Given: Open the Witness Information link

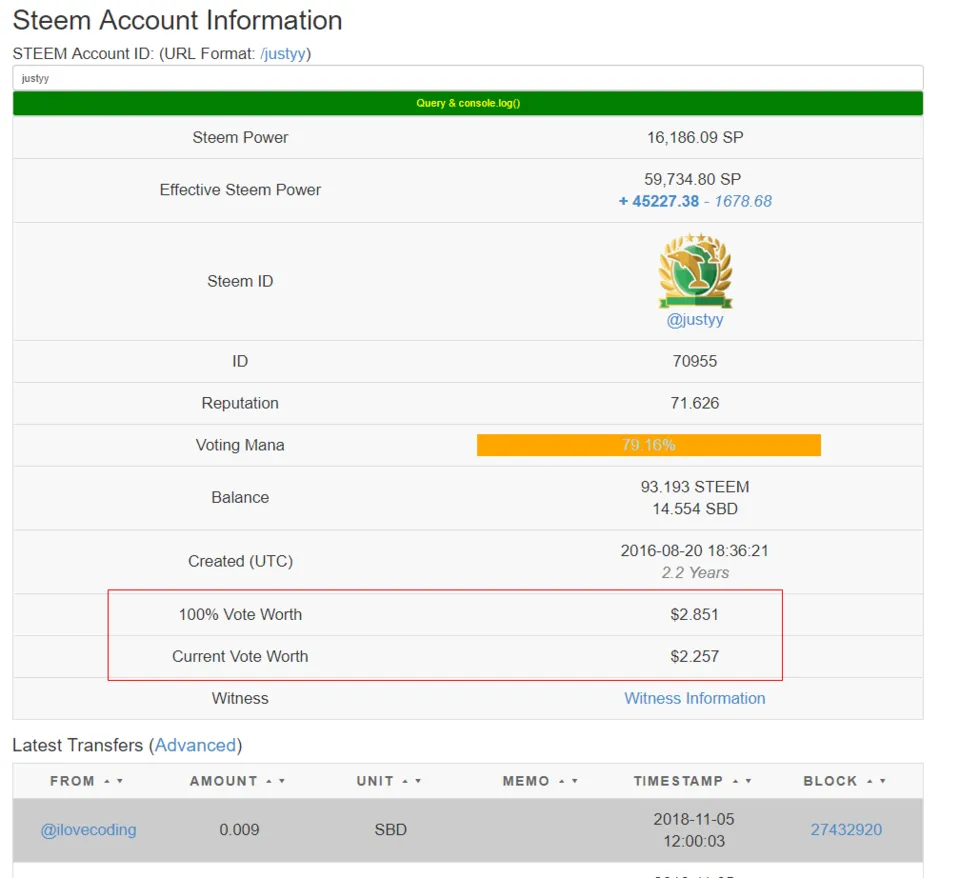Looking at the screenshot, I should (x=695, y=699).
